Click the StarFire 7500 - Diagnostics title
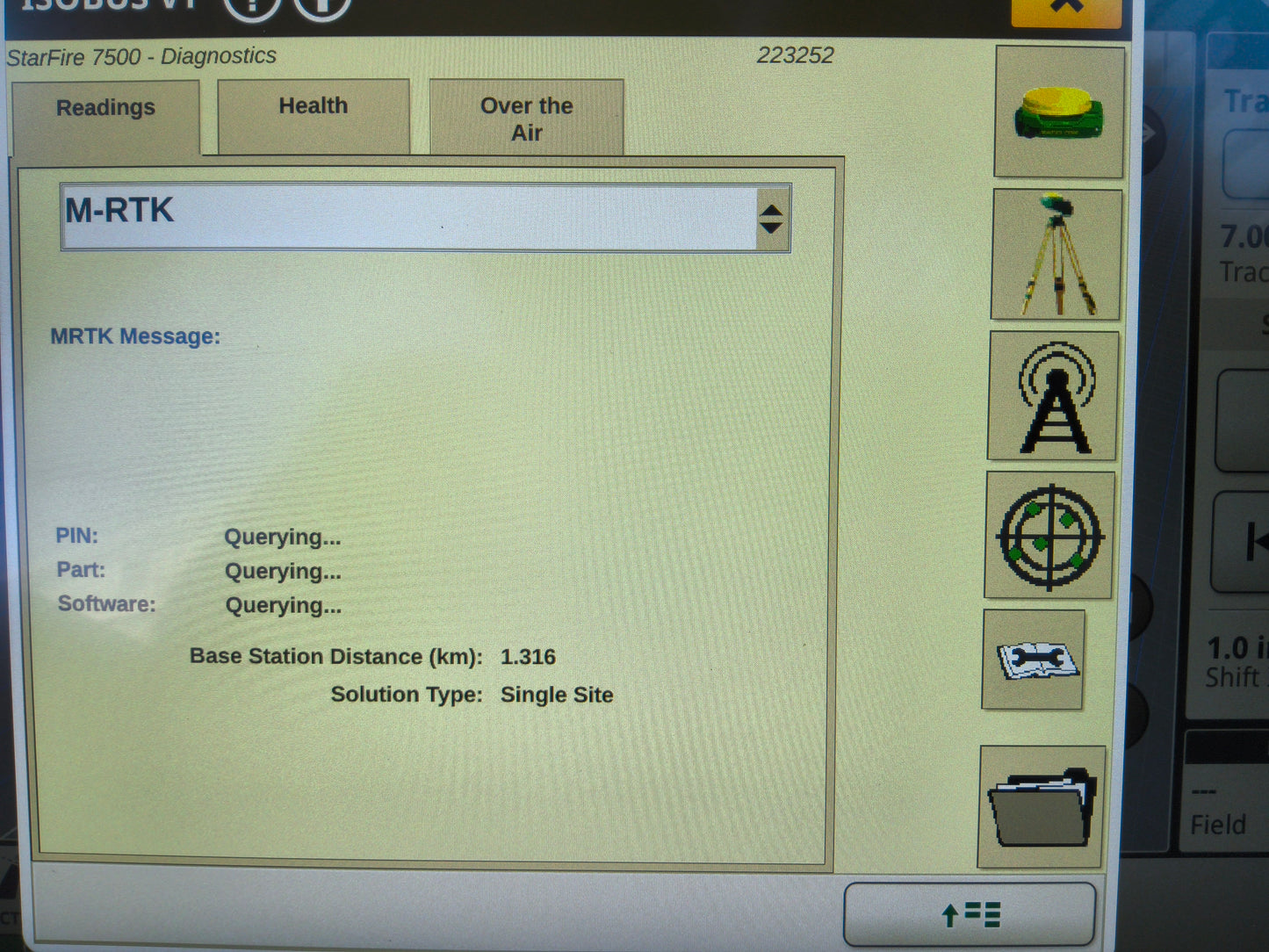1269x952 pixels. (141, 56)
